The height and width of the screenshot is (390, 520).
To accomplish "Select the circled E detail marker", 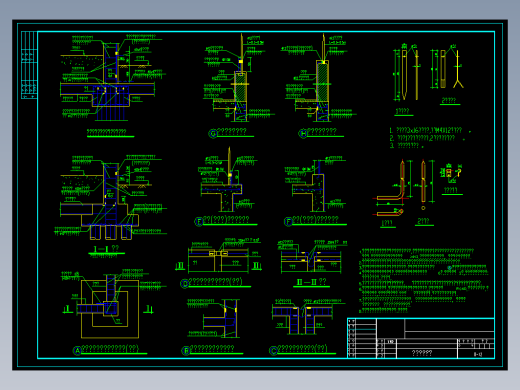I will pos(199,222).
